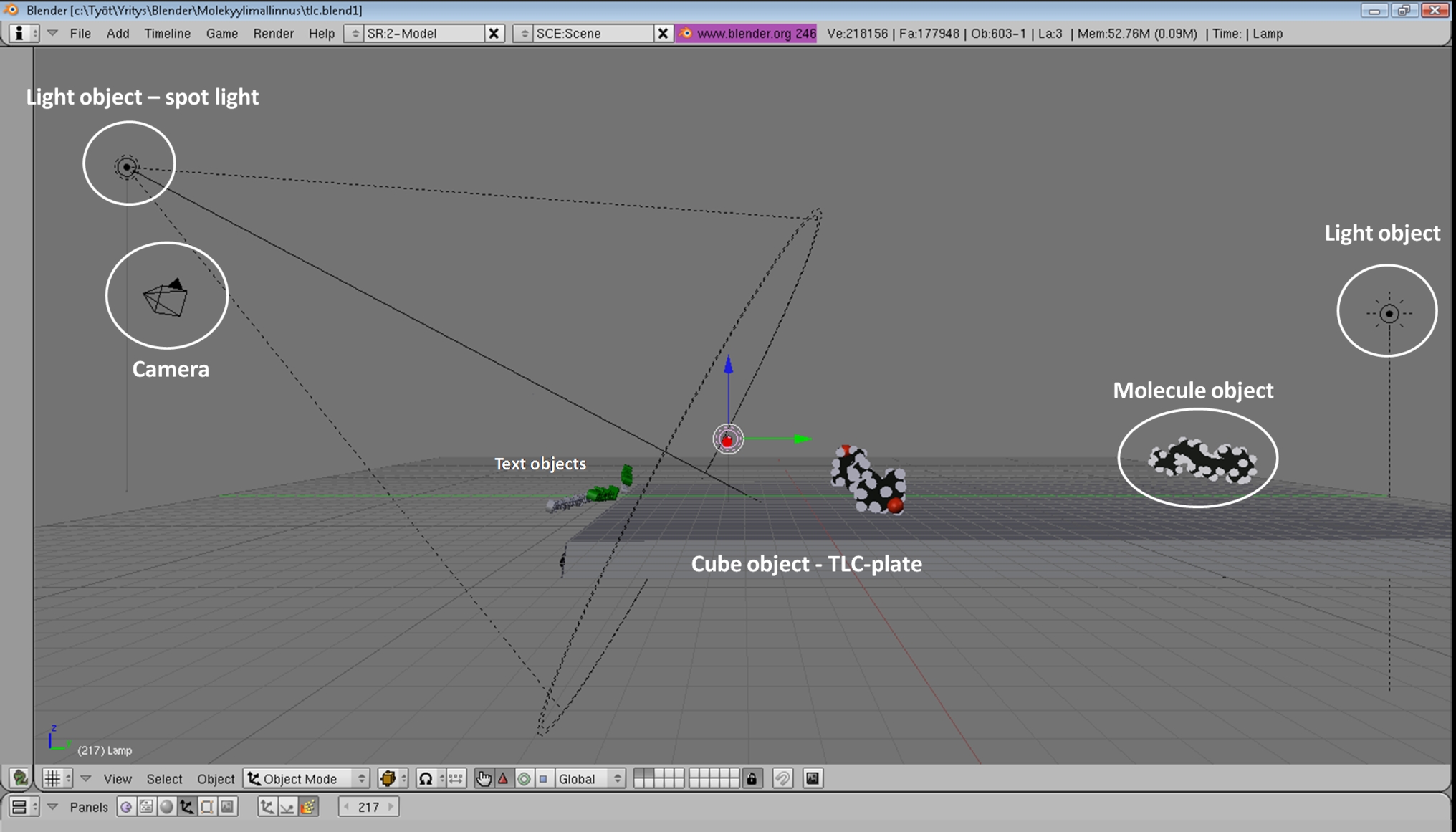Viewport: 1456px width, 832px height.
Task: Switch to Script context button
Action: click(x=146, y=807)
